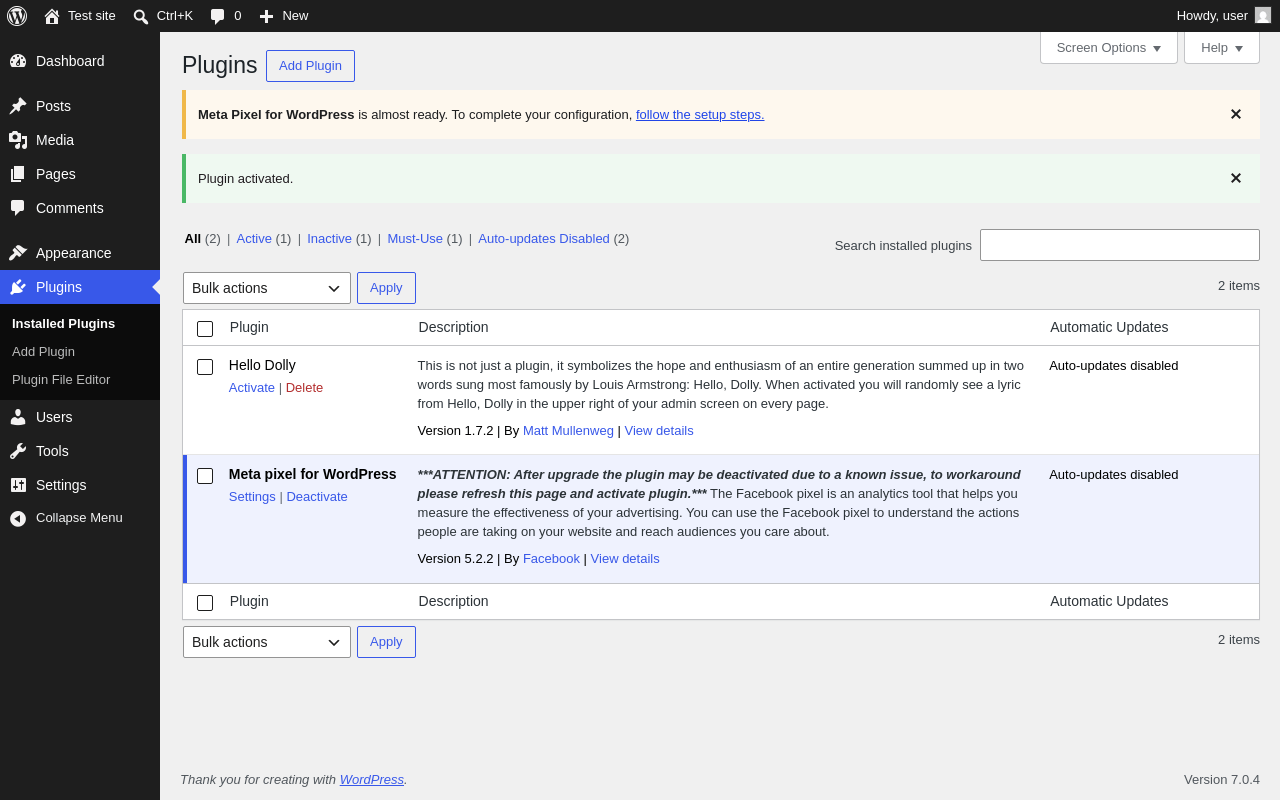The height and width of the screenshot is (800, 1280).
Task: Click the Plugins plug icon
Action: (x=18, y=287)
